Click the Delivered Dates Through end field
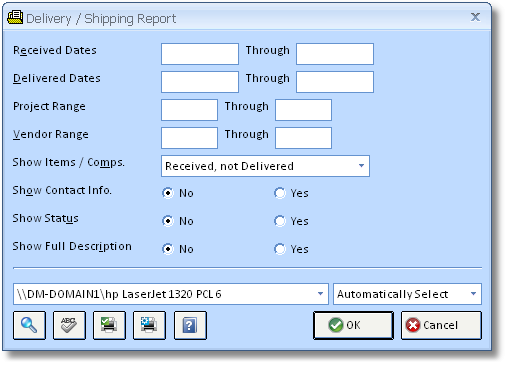 [x=335, y=82]
